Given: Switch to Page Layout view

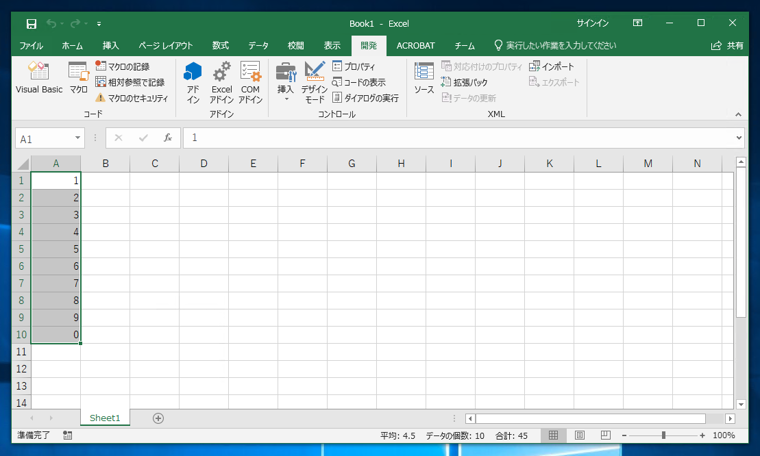Looking at the screenshot, I should coord(579,435).
